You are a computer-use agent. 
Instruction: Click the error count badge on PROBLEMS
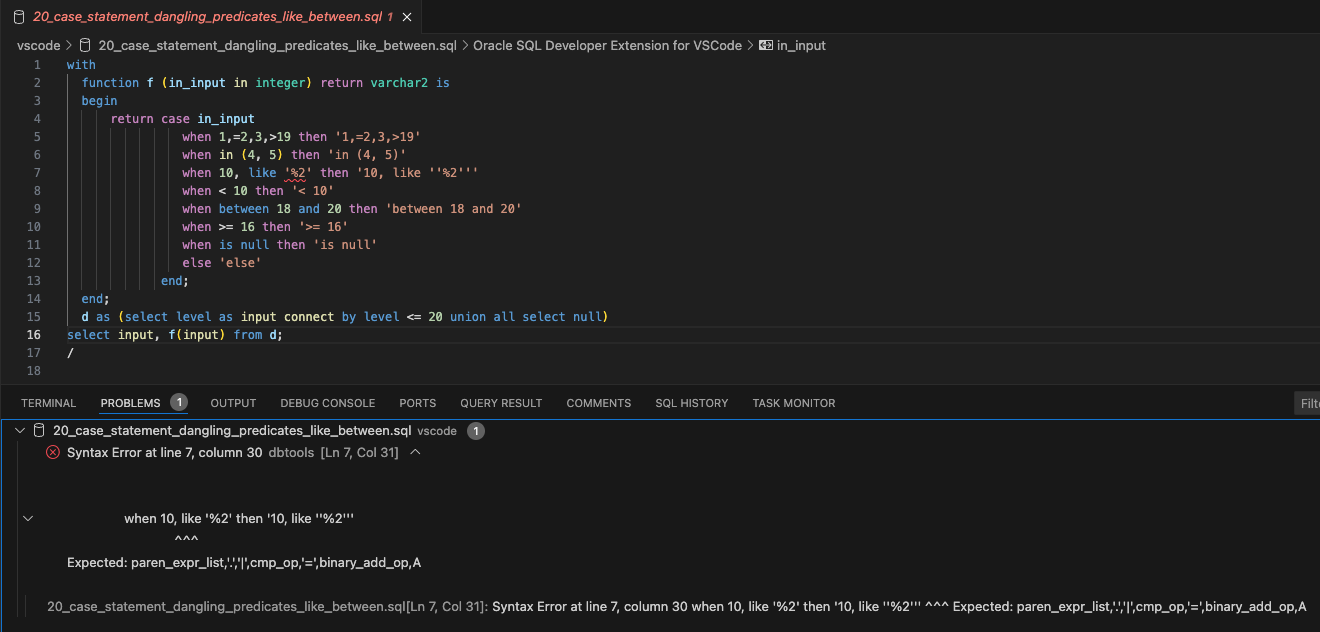tap(179, 402)
